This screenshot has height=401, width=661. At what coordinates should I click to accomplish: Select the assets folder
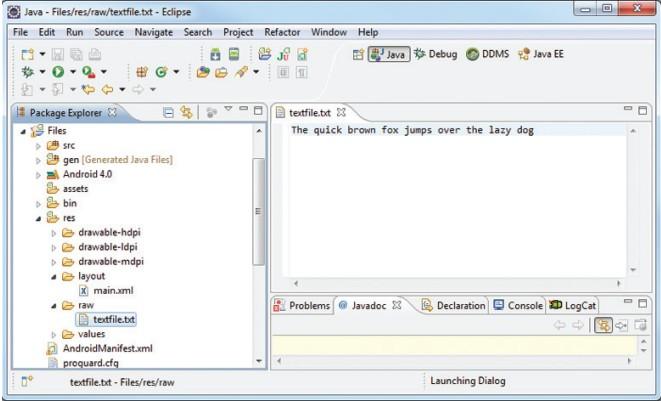point(67,189)
